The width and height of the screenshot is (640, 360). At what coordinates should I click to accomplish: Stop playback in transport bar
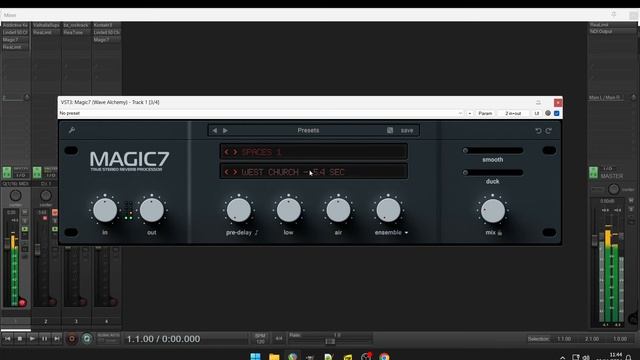(x=20, y=339)
